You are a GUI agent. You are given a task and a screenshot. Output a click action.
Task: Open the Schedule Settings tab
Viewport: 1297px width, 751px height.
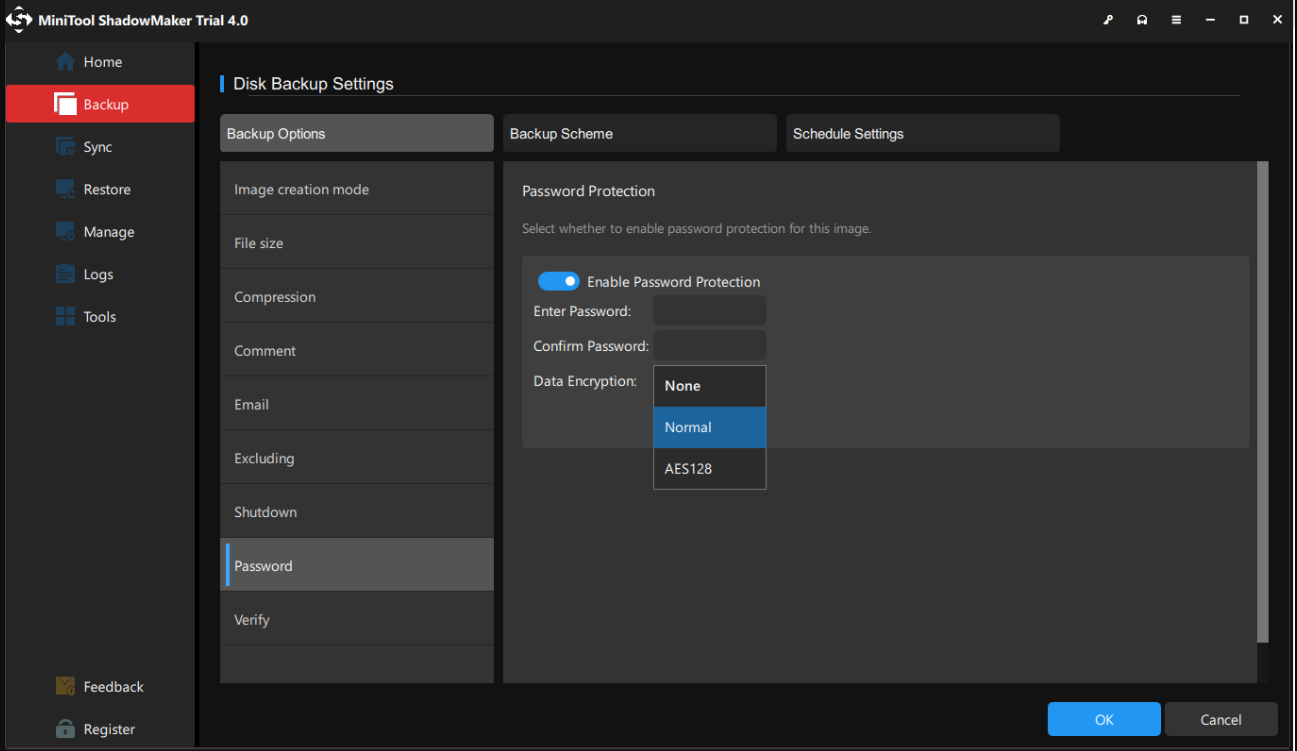point(922,134)
